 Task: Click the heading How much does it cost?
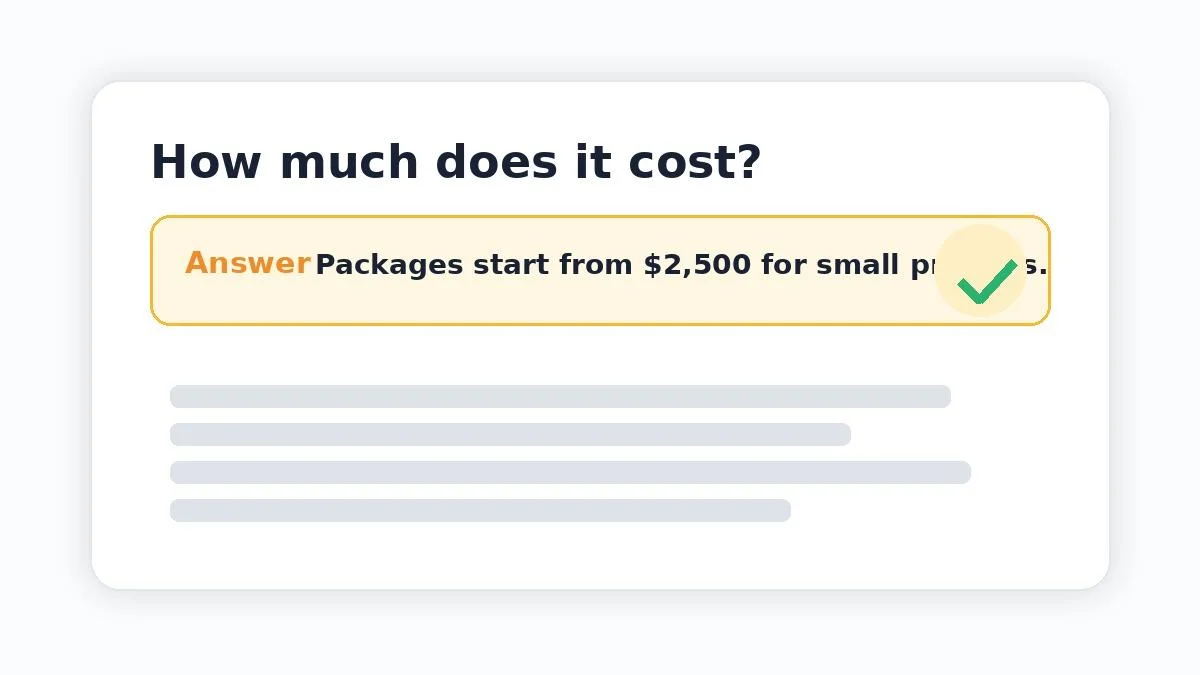coord(456,162)
